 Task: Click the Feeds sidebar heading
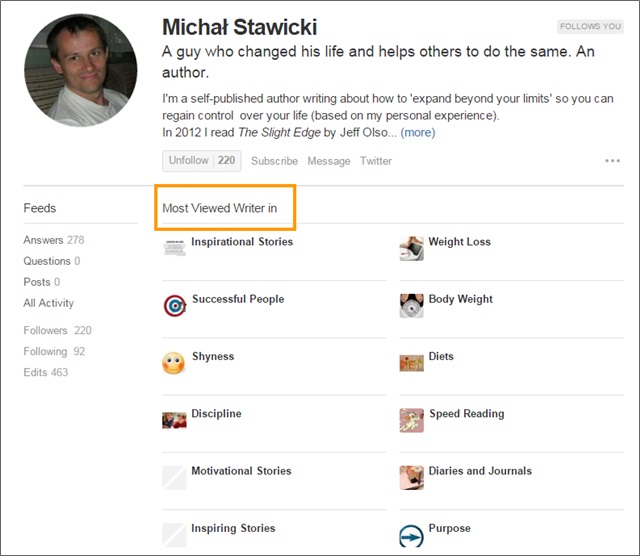(x=40, y=208)
